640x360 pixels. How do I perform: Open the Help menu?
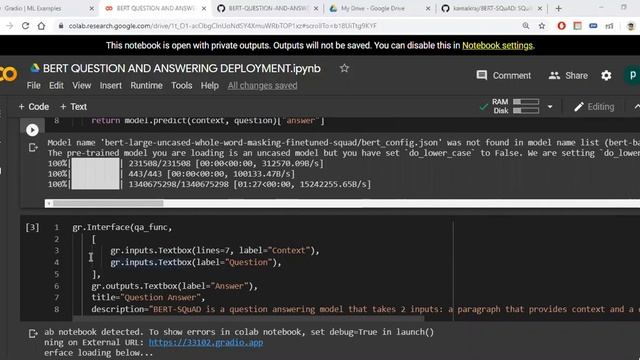click(x=210, y=85)
